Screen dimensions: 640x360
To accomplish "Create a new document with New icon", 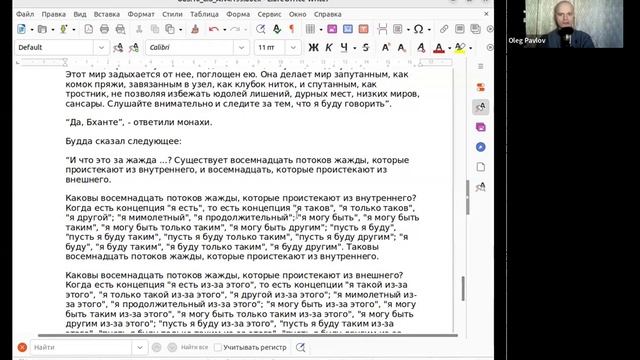I will tap(21, 29).
